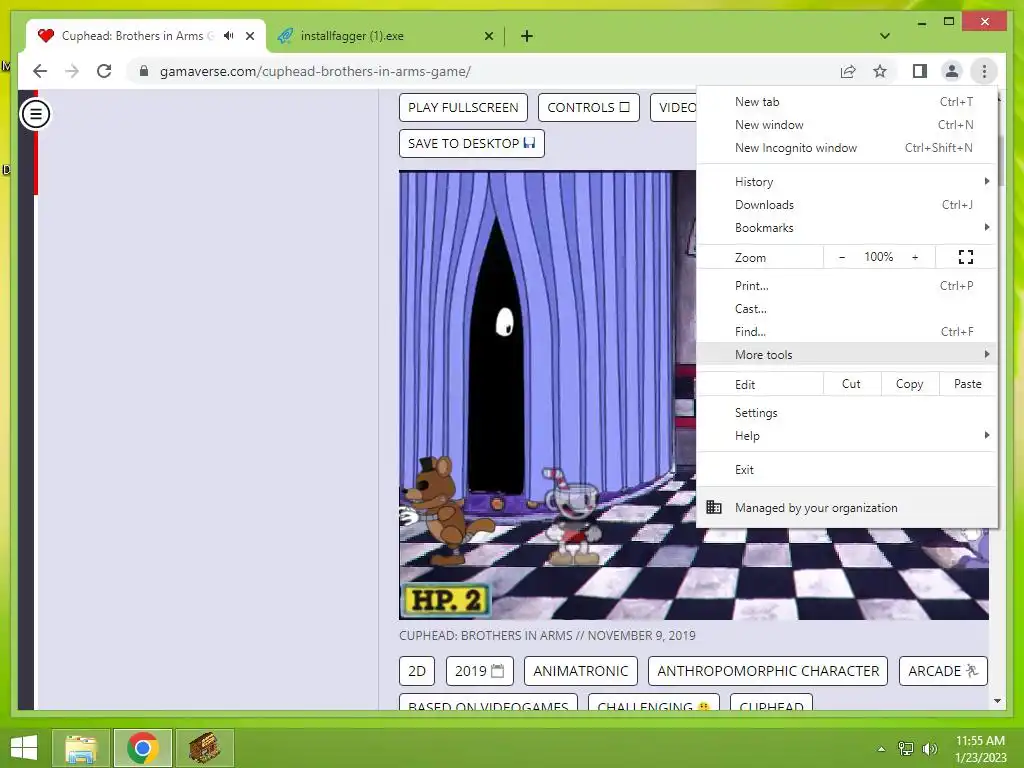Increase zoom with the plus button
Screen dimensions: 1024x768
(915, 257)
